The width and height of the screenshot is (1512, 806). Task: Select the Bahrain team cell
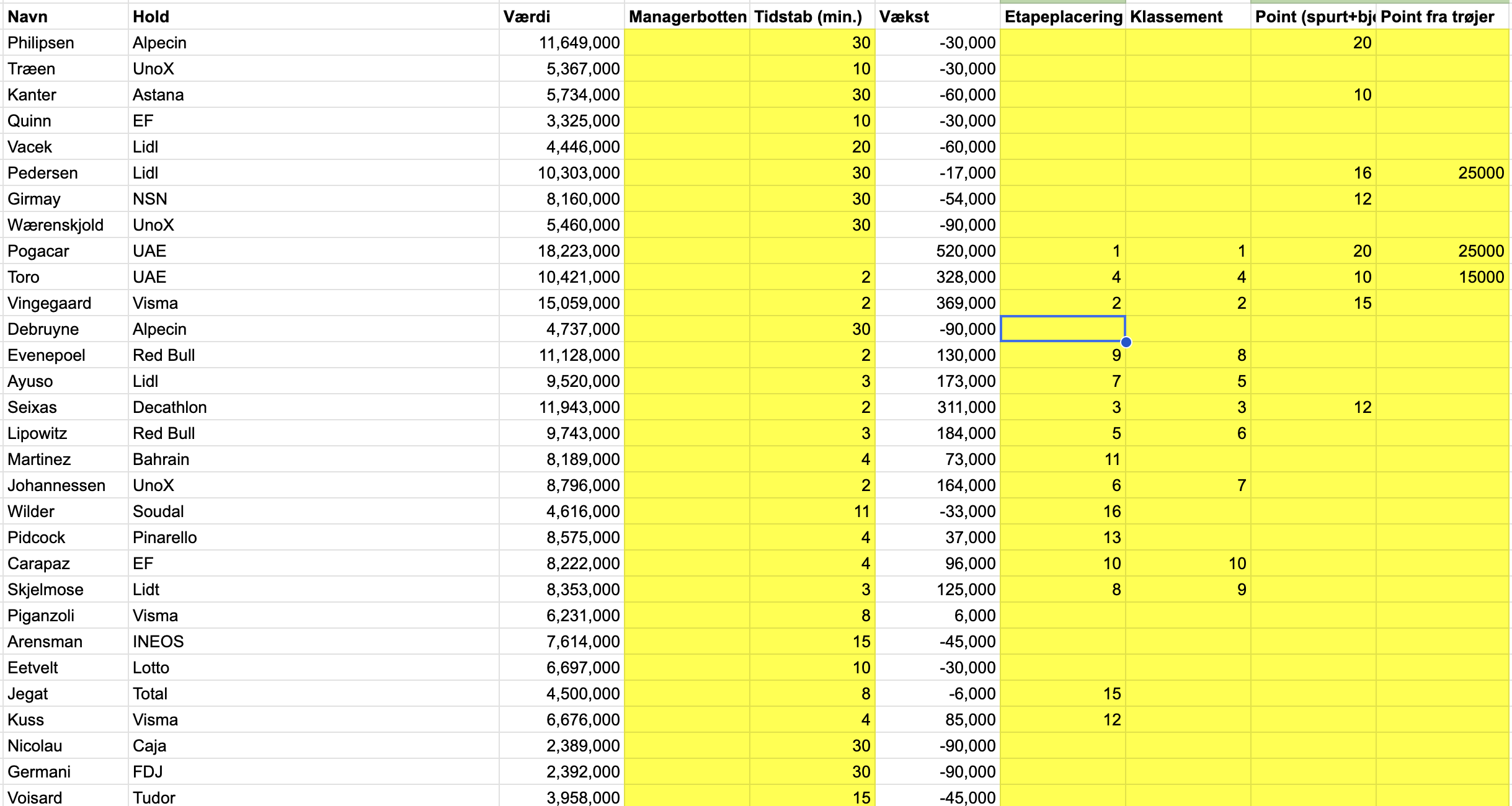click(314, 459)
